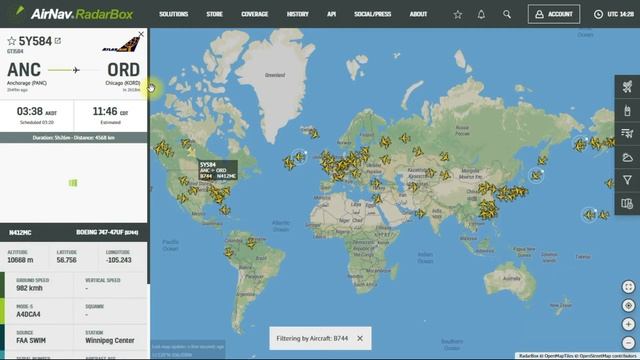Click the Atlas Air airline logo
The height and width of the screenshot is (360, 640).
click(x=121, y=44)
